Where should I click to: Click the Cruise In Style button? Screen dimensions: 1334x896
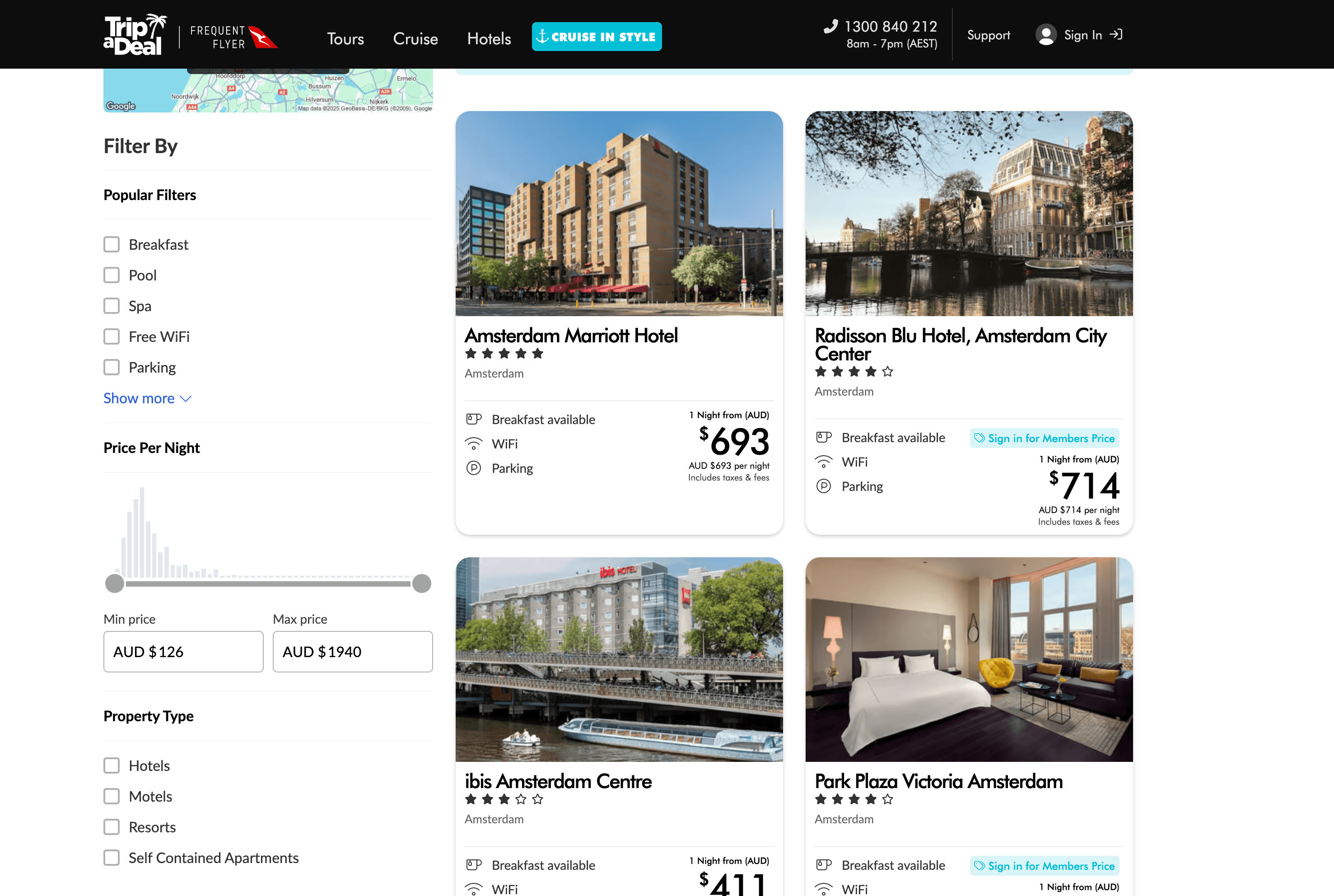[x=597, y=37]
